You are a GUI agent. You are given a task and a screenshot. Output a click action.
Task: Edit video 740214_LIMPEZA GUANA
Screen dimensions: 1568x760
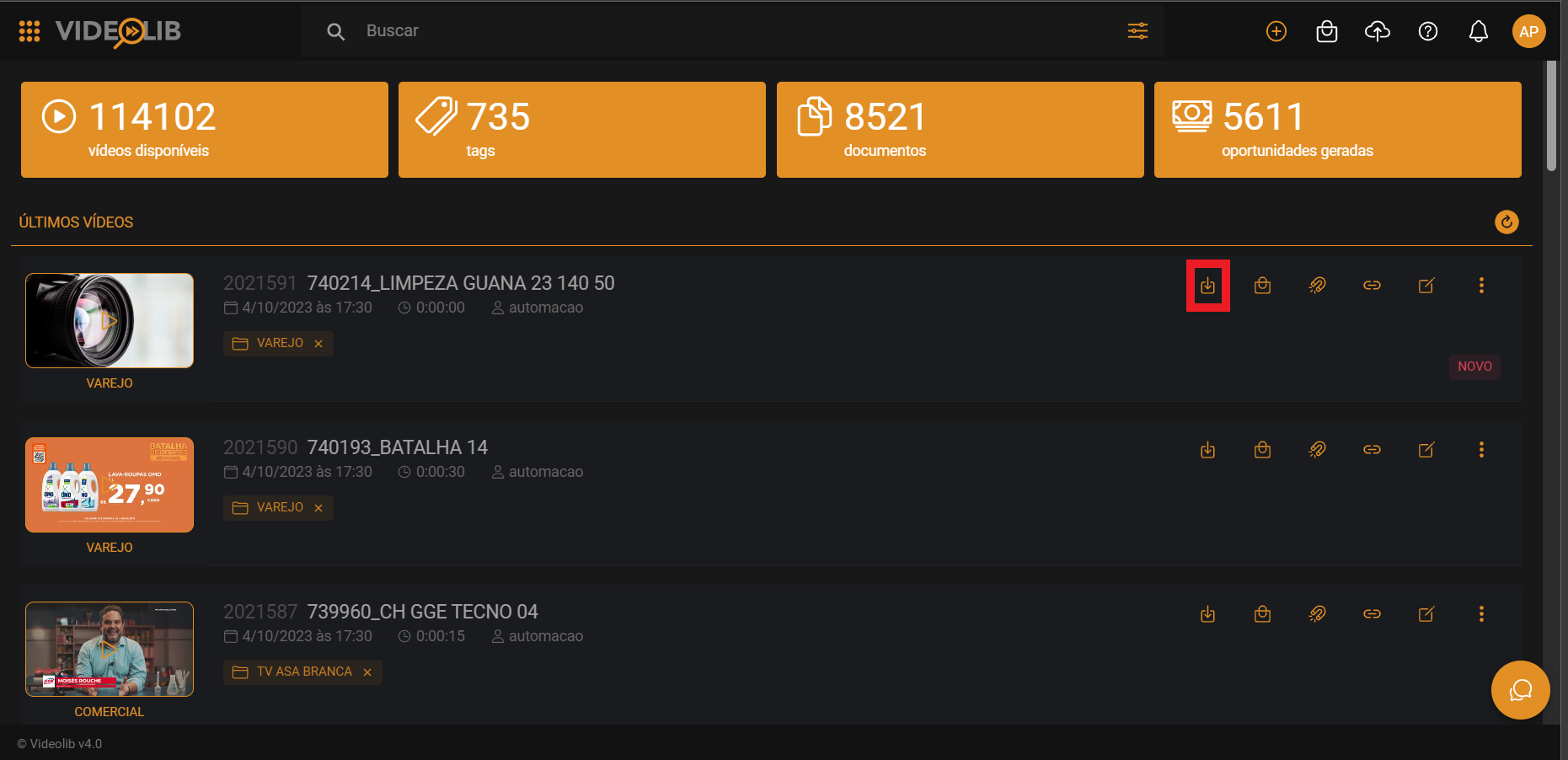[1426, 286]
